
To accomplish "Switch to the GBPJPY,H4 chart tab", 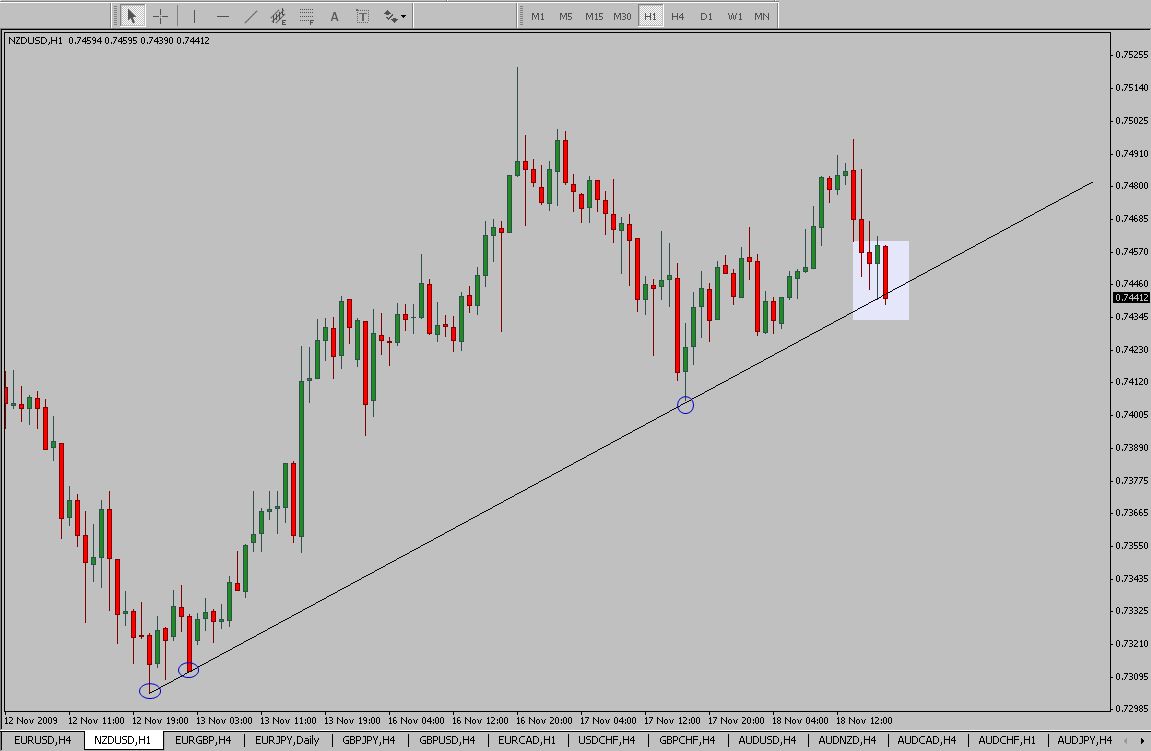I will click(369, 740).
